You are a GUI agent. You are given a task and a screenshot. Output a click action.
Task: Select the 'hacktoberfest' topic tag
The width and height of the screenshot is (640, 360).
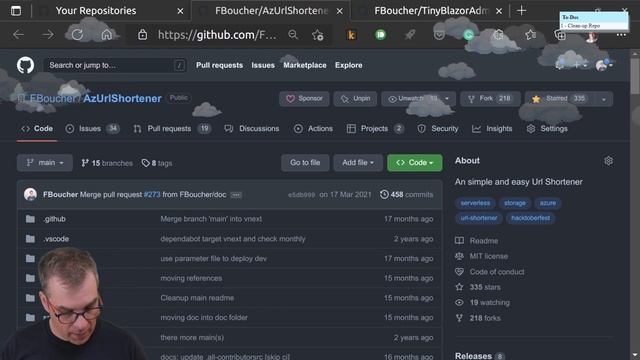point(531,218)
